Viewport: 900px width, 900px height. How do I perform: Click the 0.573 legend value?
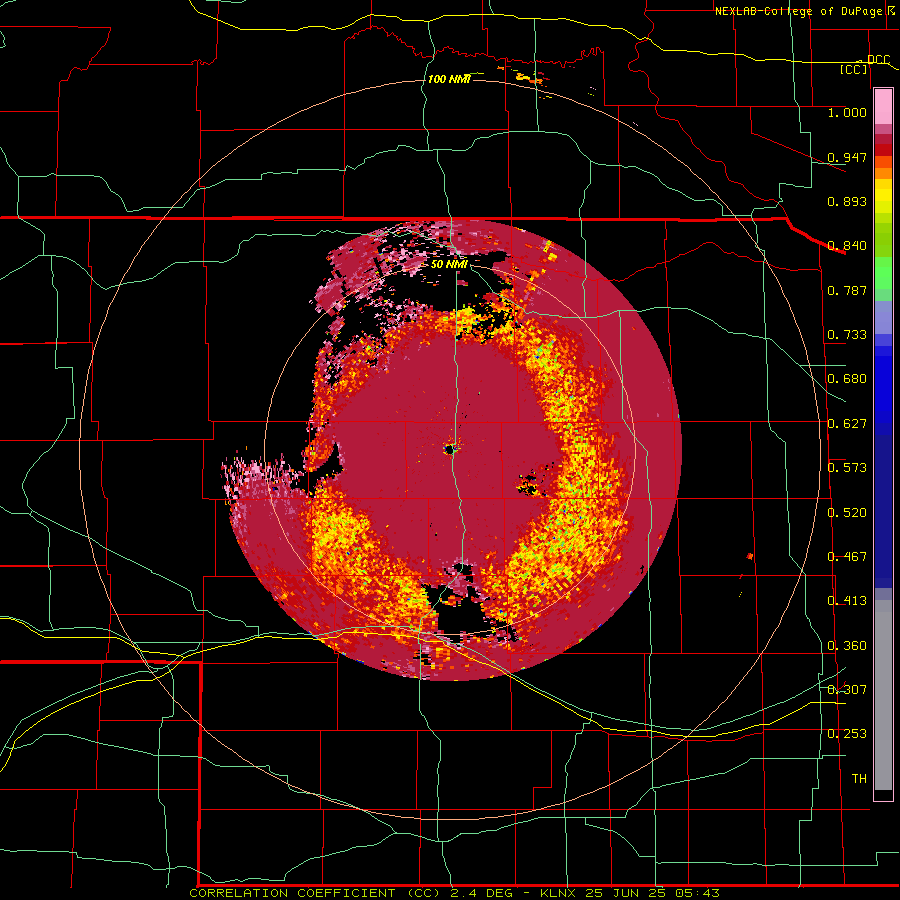(847, 468)
